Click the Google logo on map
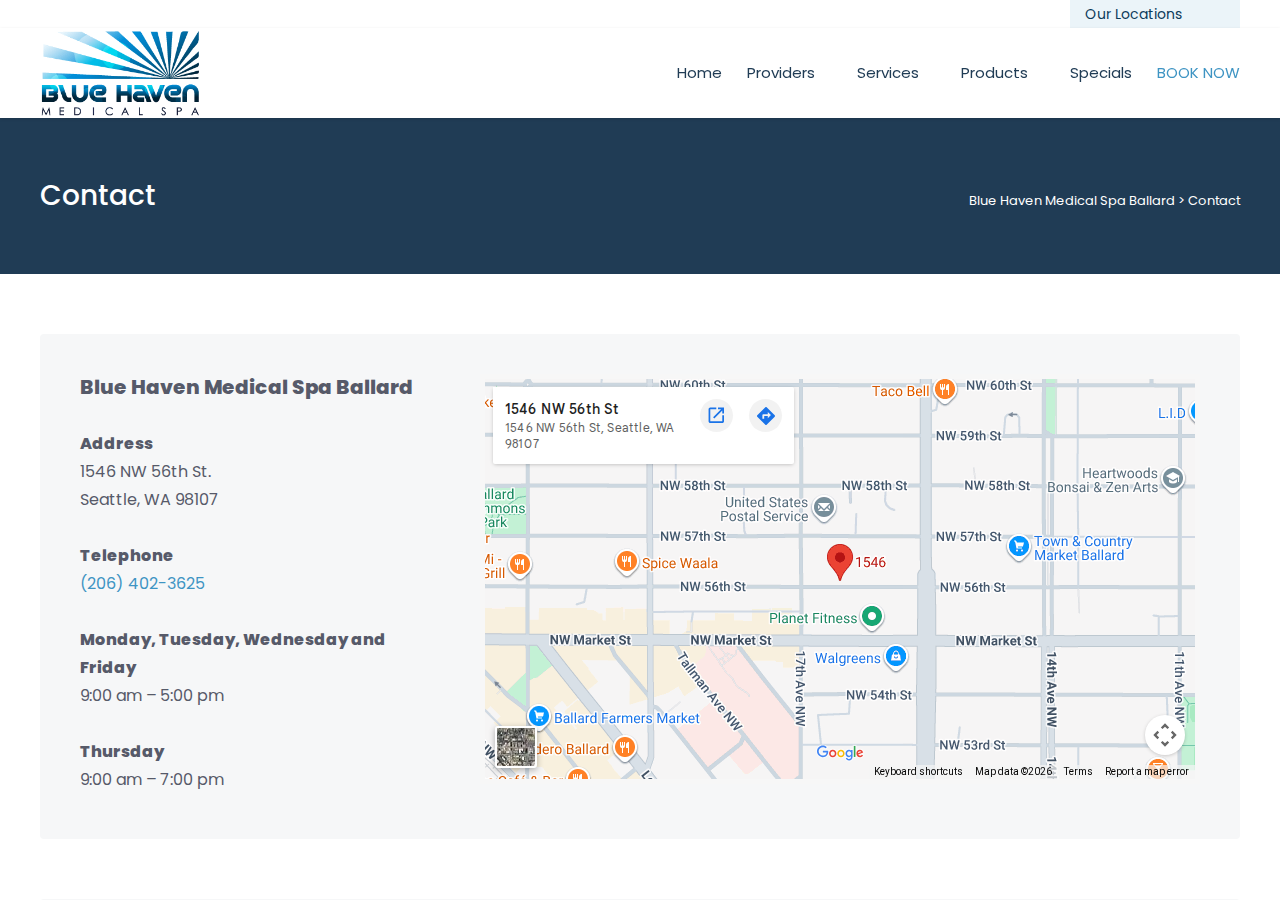 pos(840,753)
